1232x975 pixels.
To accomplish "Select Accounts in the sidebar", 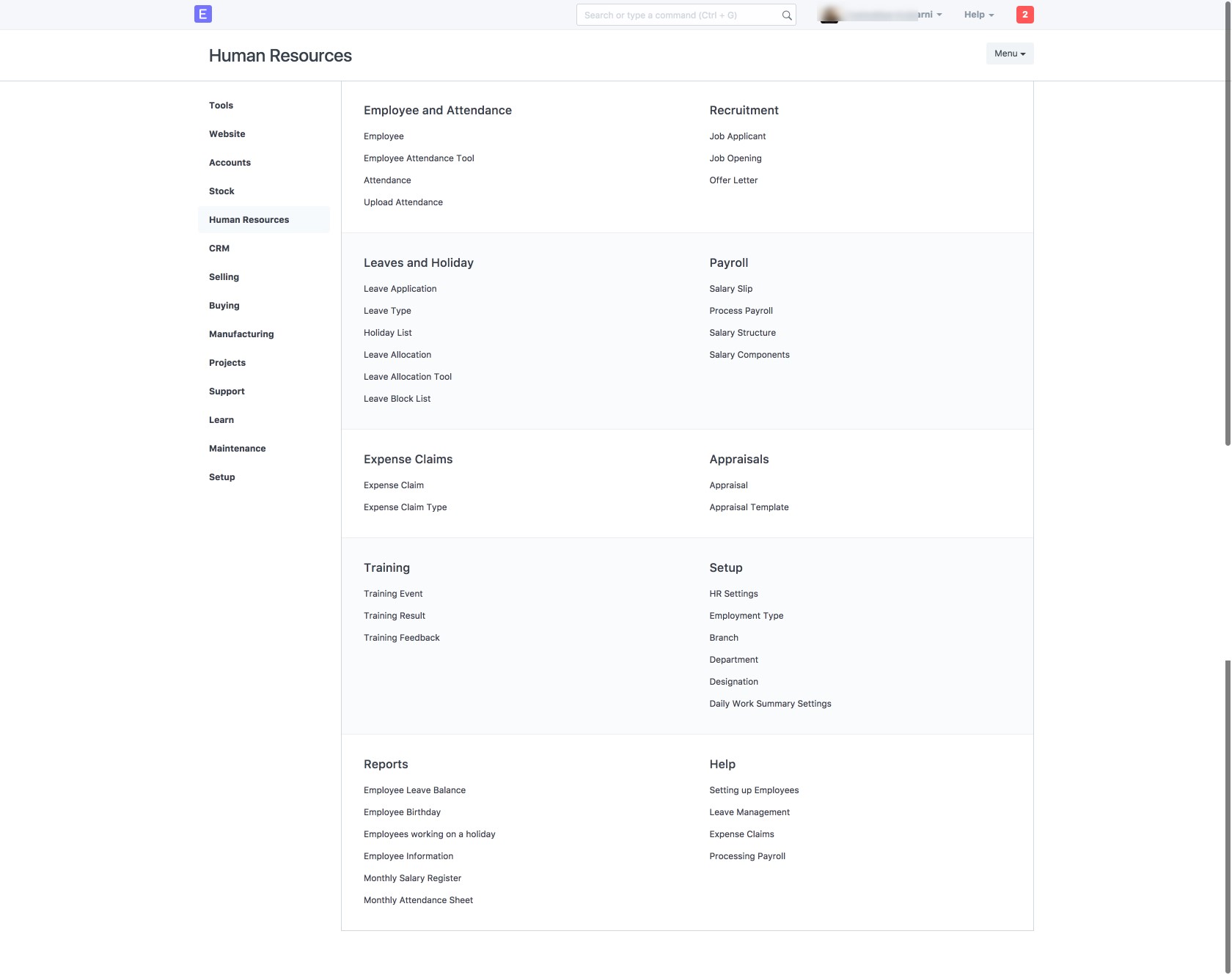I will 230,163.
